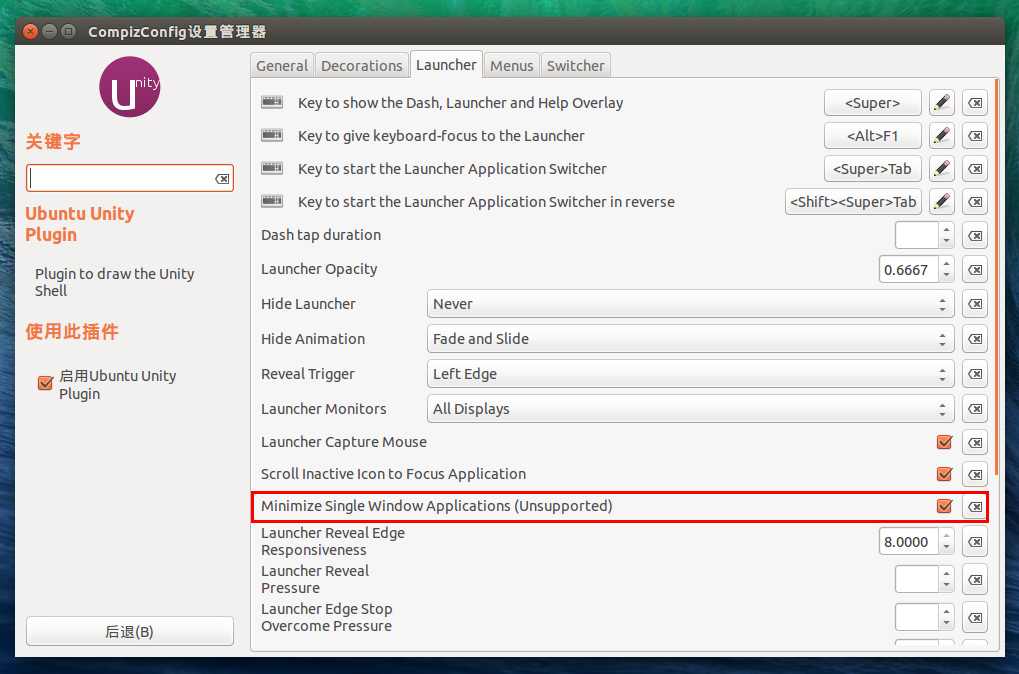Click the Dash tap duration value field

click(x=917, y=235)
